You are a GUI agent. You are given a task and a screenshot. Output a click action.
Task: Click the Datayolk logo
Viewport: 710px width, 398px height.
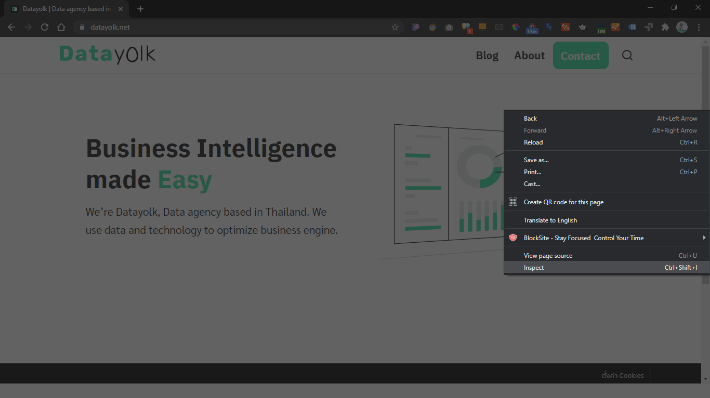click(x=107, y=54)
